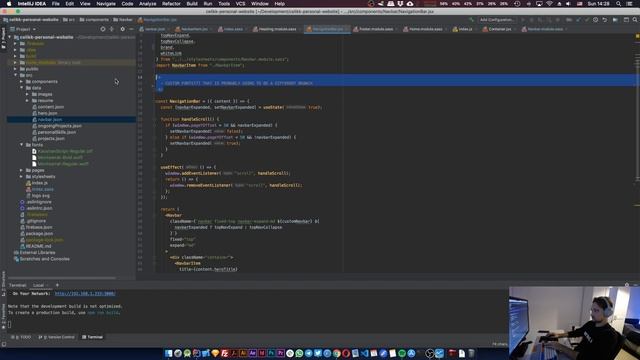Click the Project panel horizontal scrollbar

pyautogui.click(x=63, y=278)
